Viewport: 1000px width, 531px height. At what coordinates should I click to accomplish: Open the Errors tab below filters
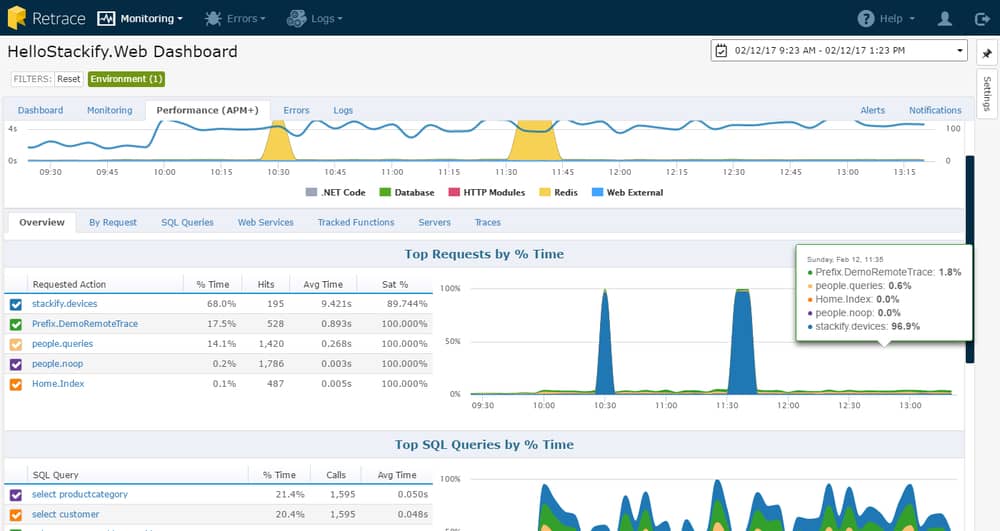pyautogui.click(x=296, y=110)
